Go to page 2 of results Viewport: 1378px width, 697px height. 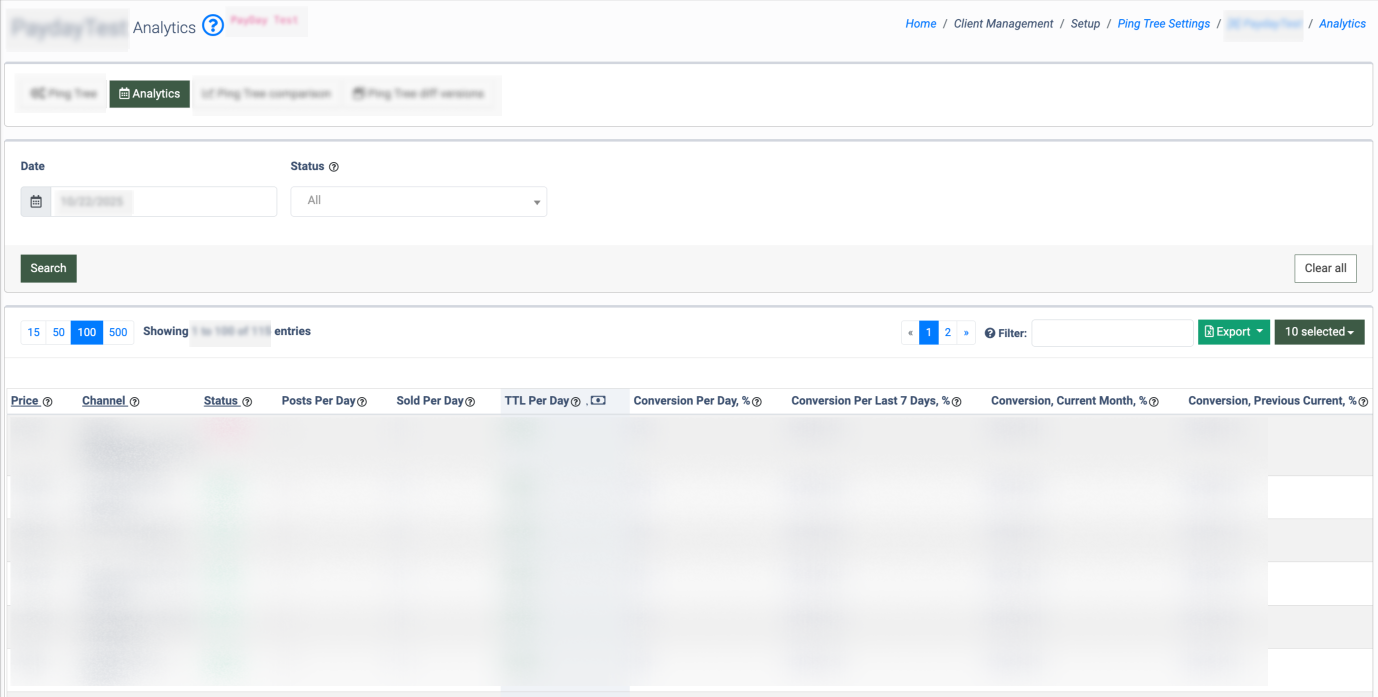948,332
